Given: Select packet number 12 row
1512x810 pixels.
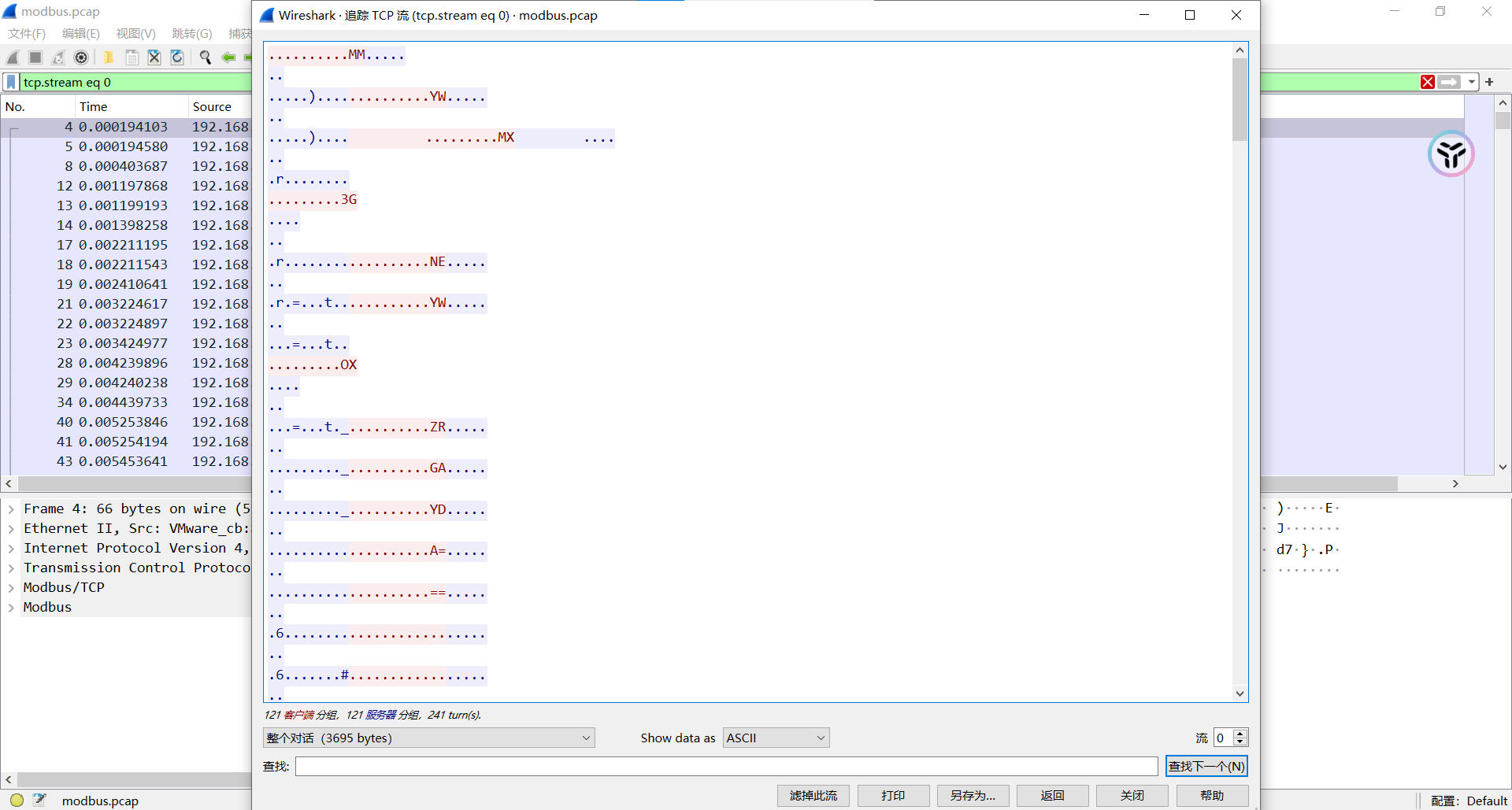Looking at the screenshot, I should tap(126, 186).
